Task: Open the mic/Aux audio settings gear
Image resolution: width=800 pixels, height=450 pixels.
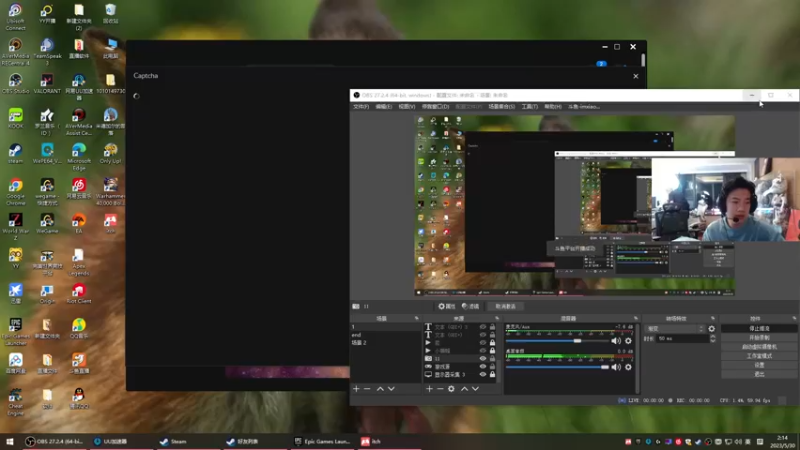Action: click(628, 341)
